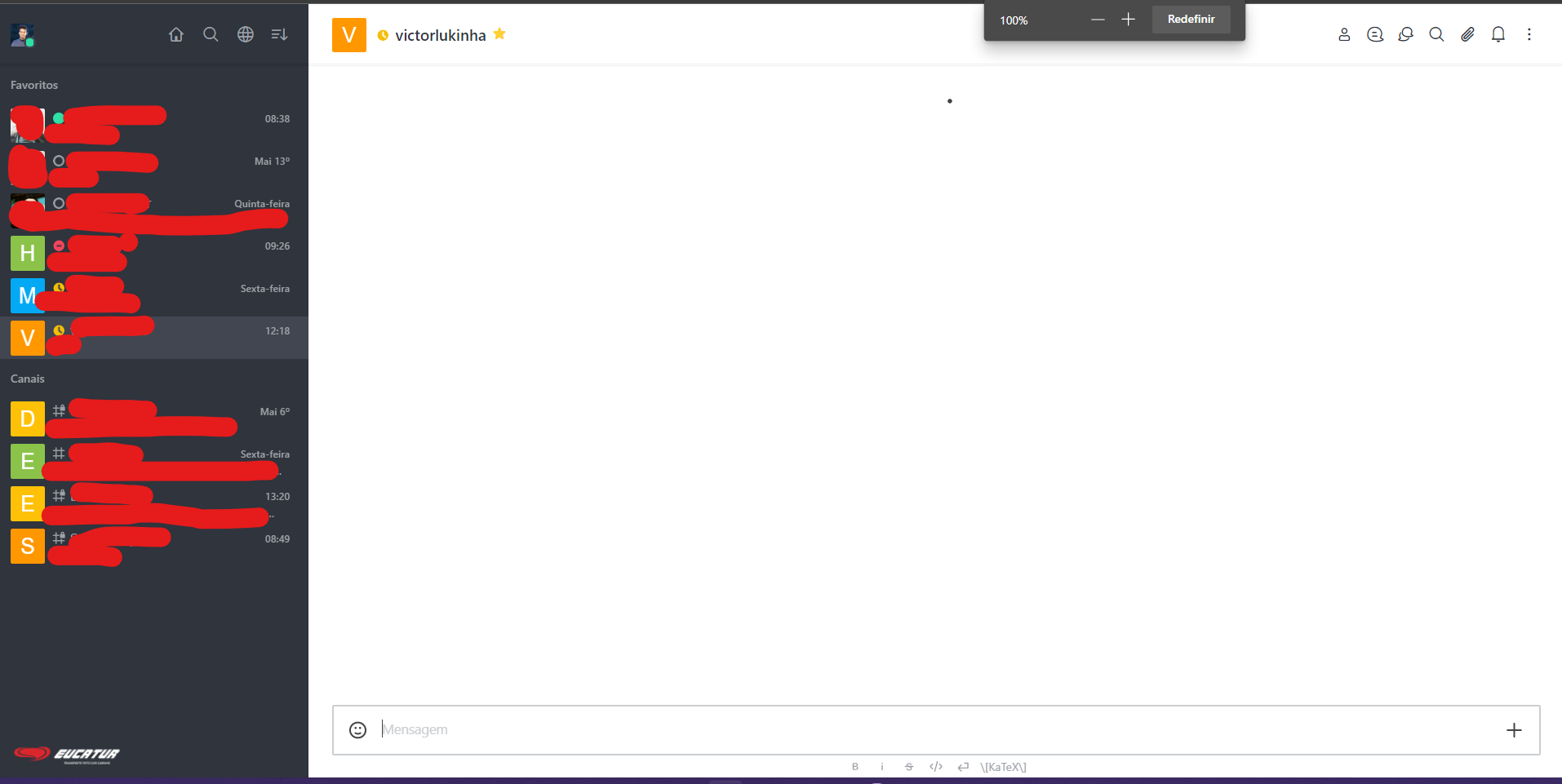
Task: Open the kebab more options menu
Action: tap(1529, 34)
